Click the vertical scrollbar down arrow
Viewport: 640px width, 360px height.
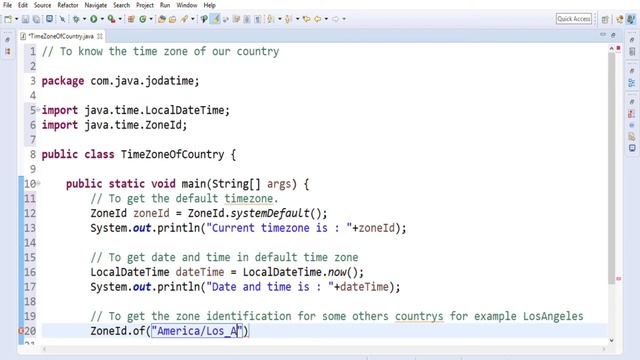coord(611,340)
